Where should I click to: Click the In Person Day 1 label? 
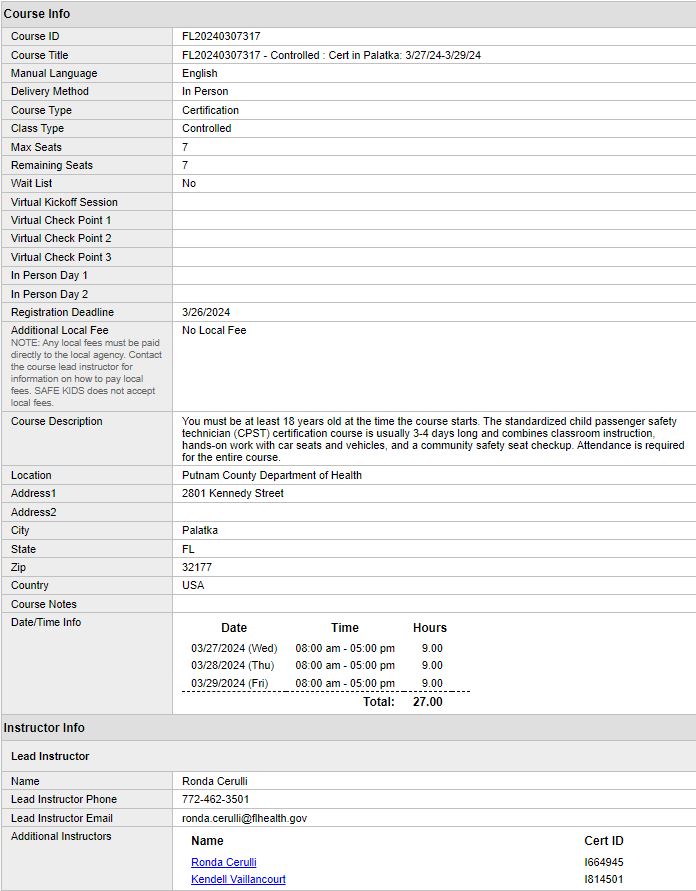[x=49, y=276]
